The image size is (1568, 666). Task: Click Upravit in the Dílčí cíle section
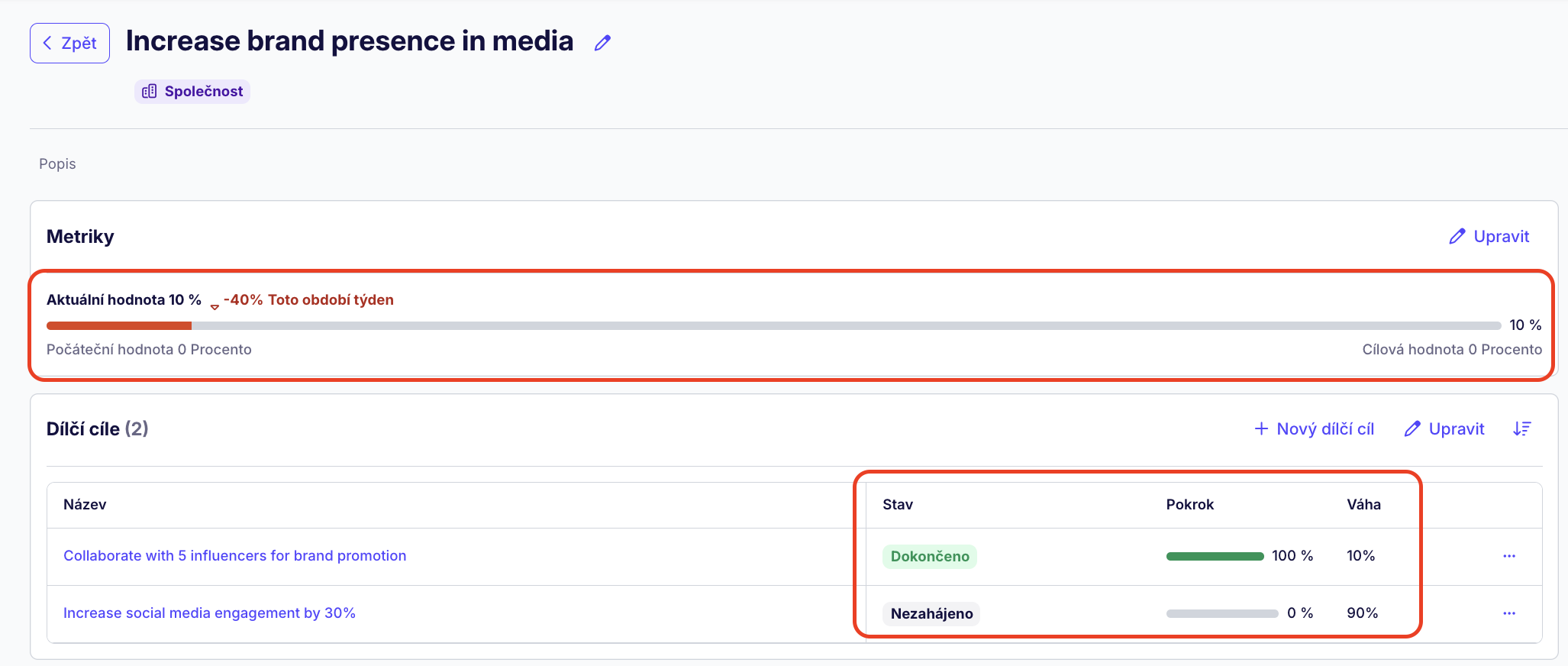pyautogui.click(x=1444, y=428)
